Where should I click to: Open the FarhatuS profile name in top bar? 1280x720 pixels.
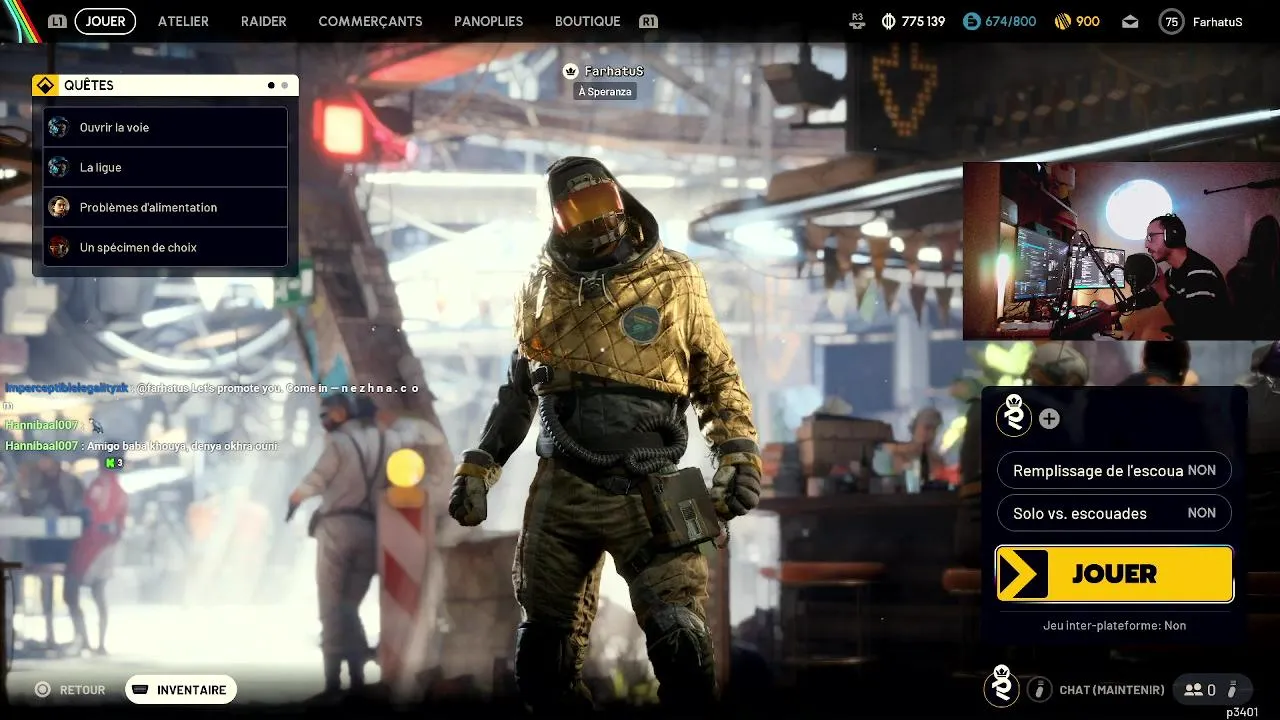tap(1217, 21)
